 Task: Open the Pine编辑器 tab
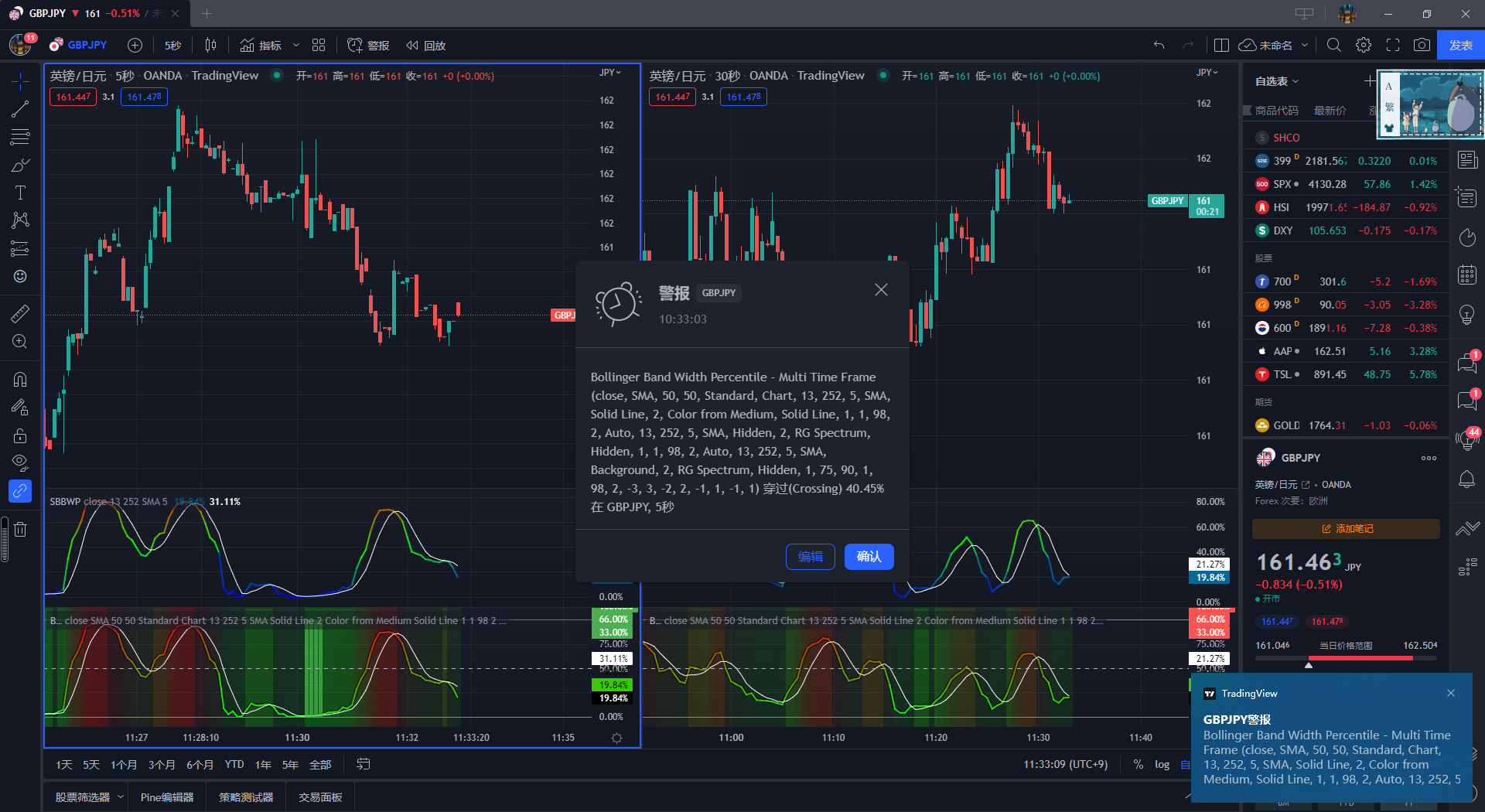click(x=167, y=797)
